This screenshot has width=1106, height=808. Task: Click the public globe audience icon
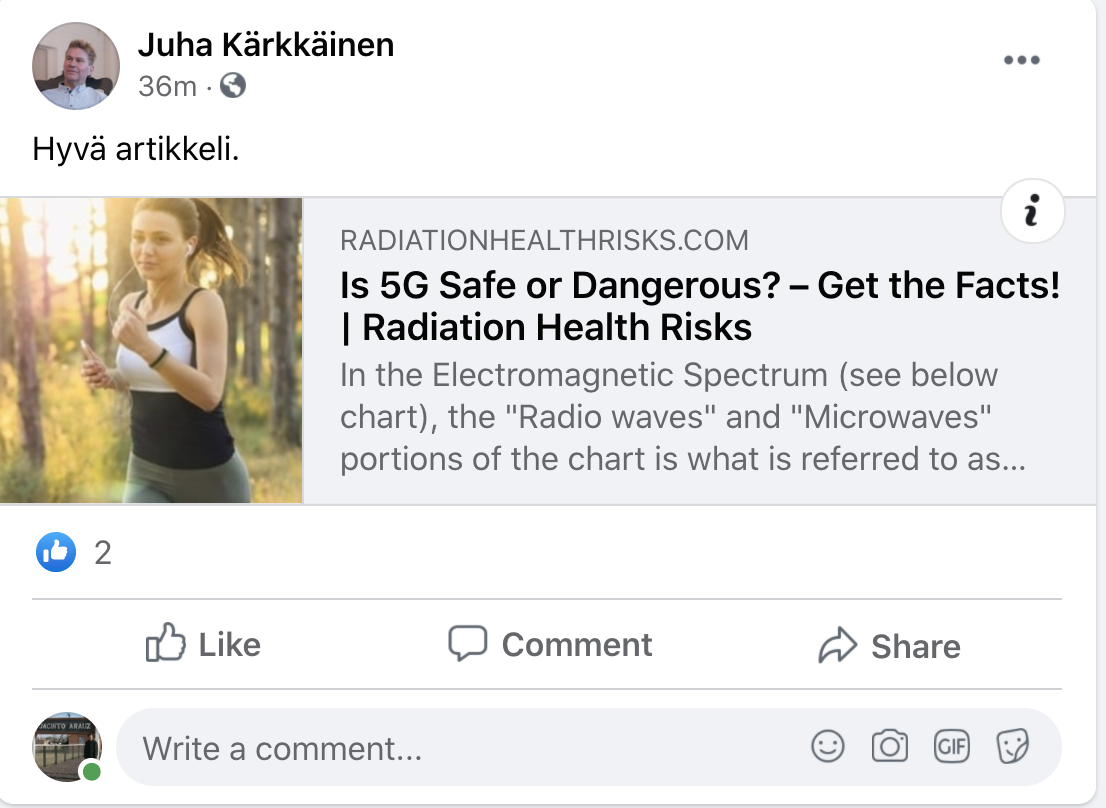tap(233, 86)
